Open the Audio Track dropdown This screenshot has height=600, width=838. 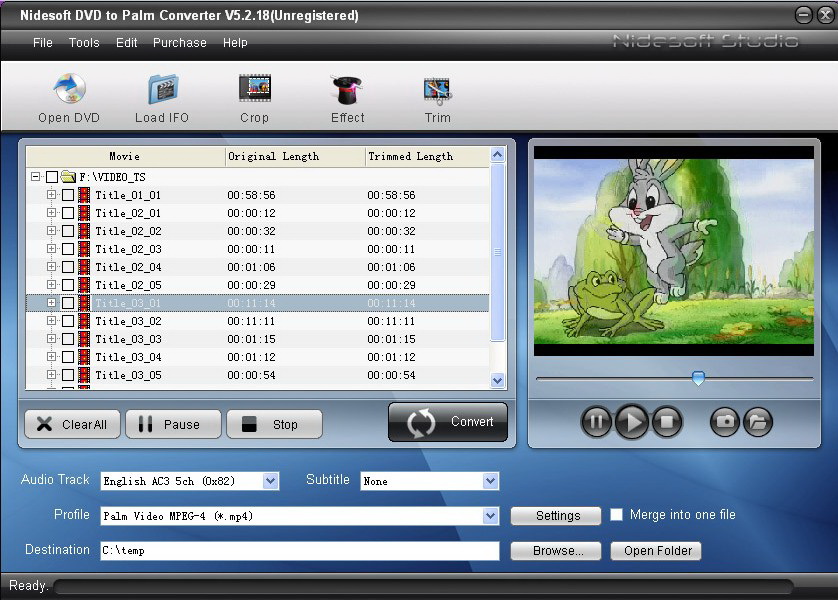click(270, 481)
